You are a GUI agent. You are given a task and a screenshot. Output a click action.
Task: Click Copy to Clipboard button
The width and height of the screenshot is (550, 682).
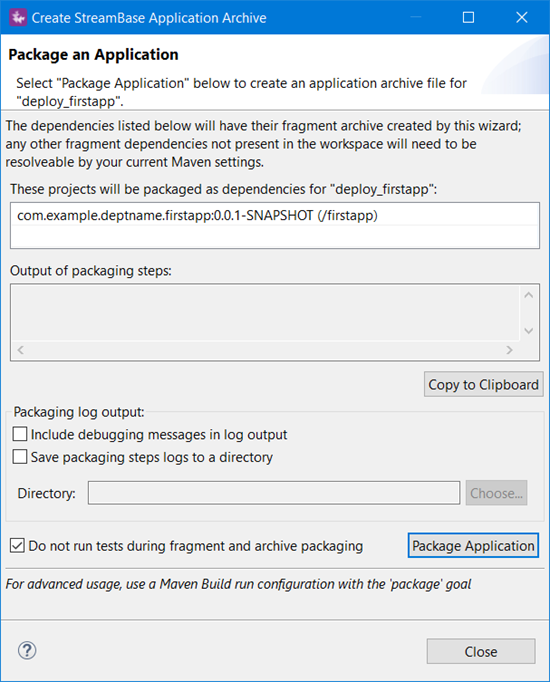pyautogui.click(x=483, y=384)
